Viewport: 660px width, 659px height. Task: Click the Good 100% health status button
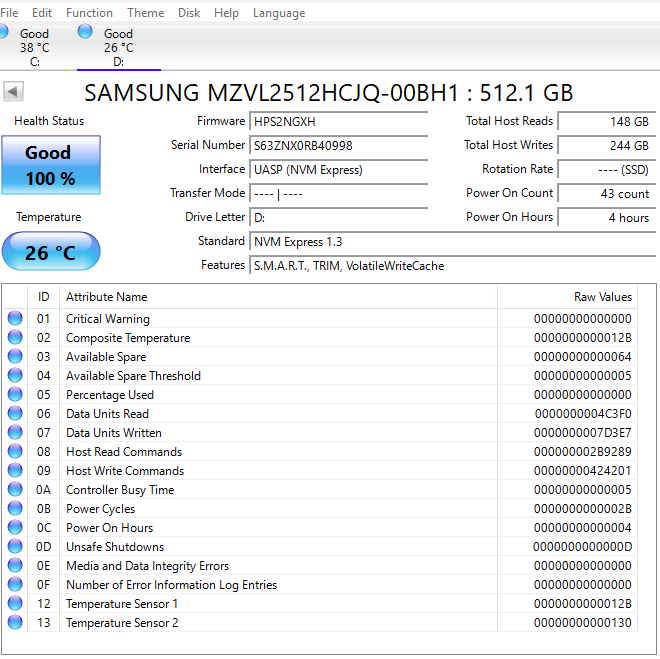pos(51,165)
